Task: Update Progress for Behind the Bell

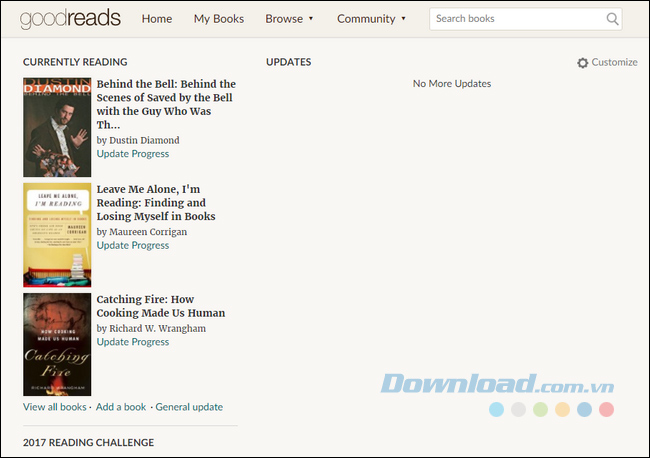Action: point(133,154)
